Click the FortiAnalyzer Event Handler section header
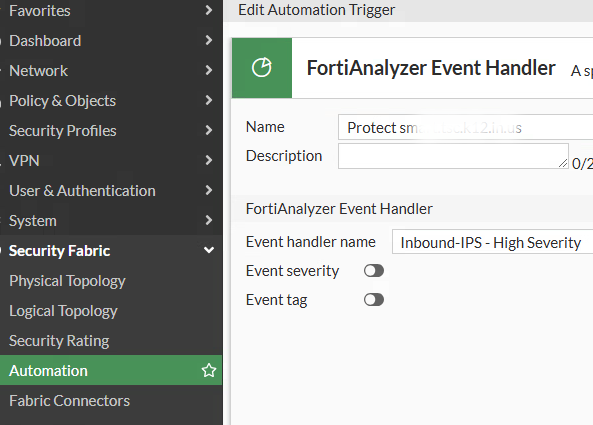The width and height of the screenshot is (593, 425). [339, 209]
